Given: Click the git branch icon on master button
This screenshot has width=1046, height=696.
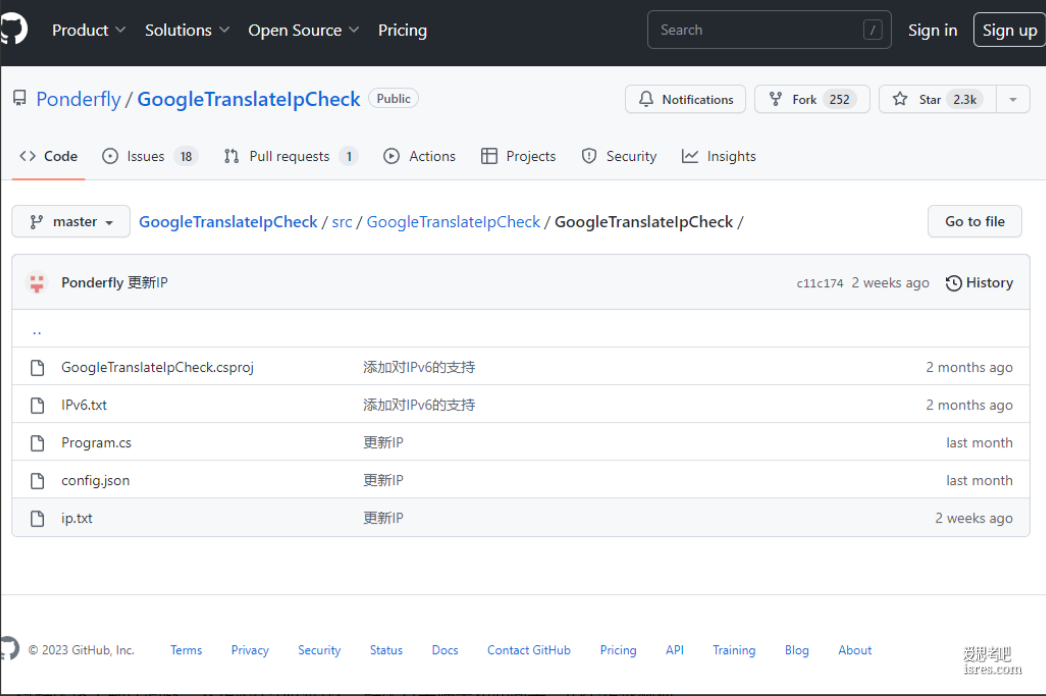Looking at the screenshot, I should click(x=37, y=222).
